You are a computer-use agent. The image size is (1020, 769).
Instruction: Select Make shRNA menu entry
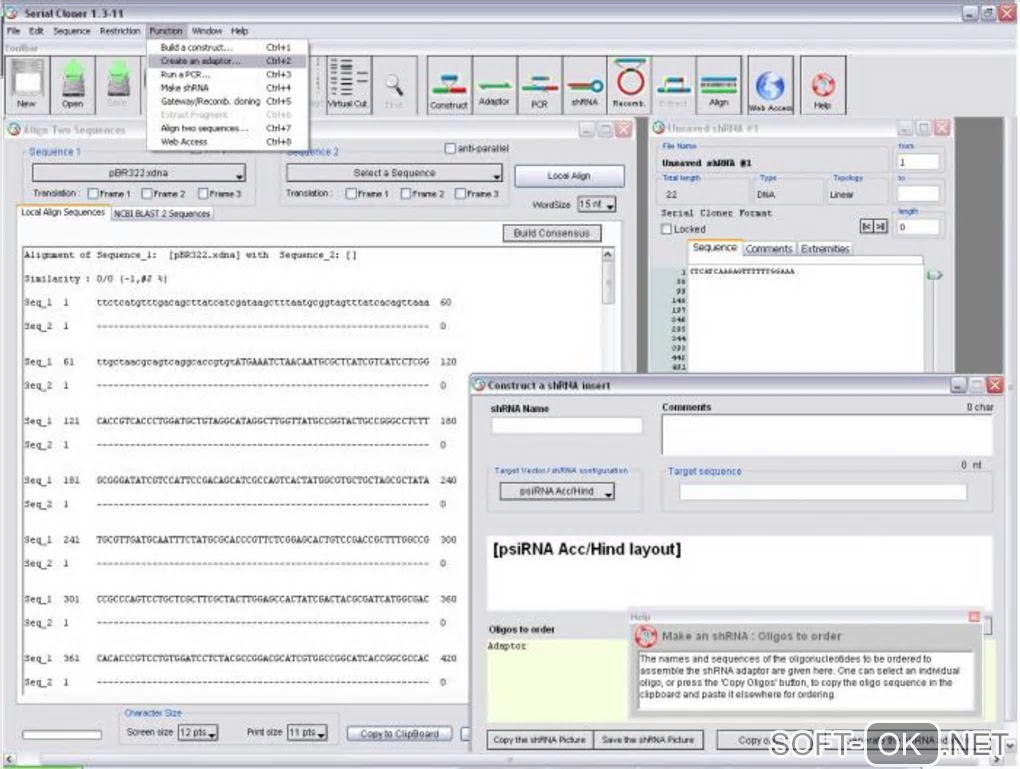[226, 88]
